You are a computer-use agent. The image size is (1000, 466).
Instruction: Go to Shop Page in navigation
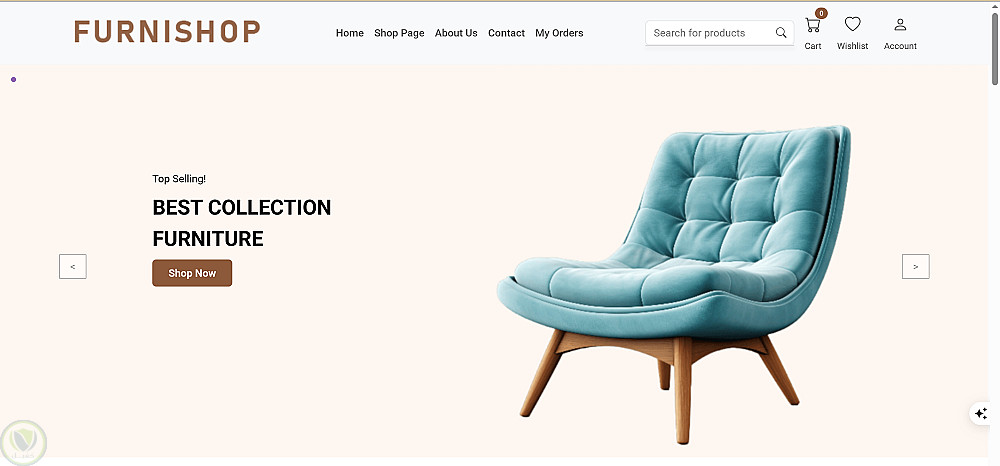[399, 33]
